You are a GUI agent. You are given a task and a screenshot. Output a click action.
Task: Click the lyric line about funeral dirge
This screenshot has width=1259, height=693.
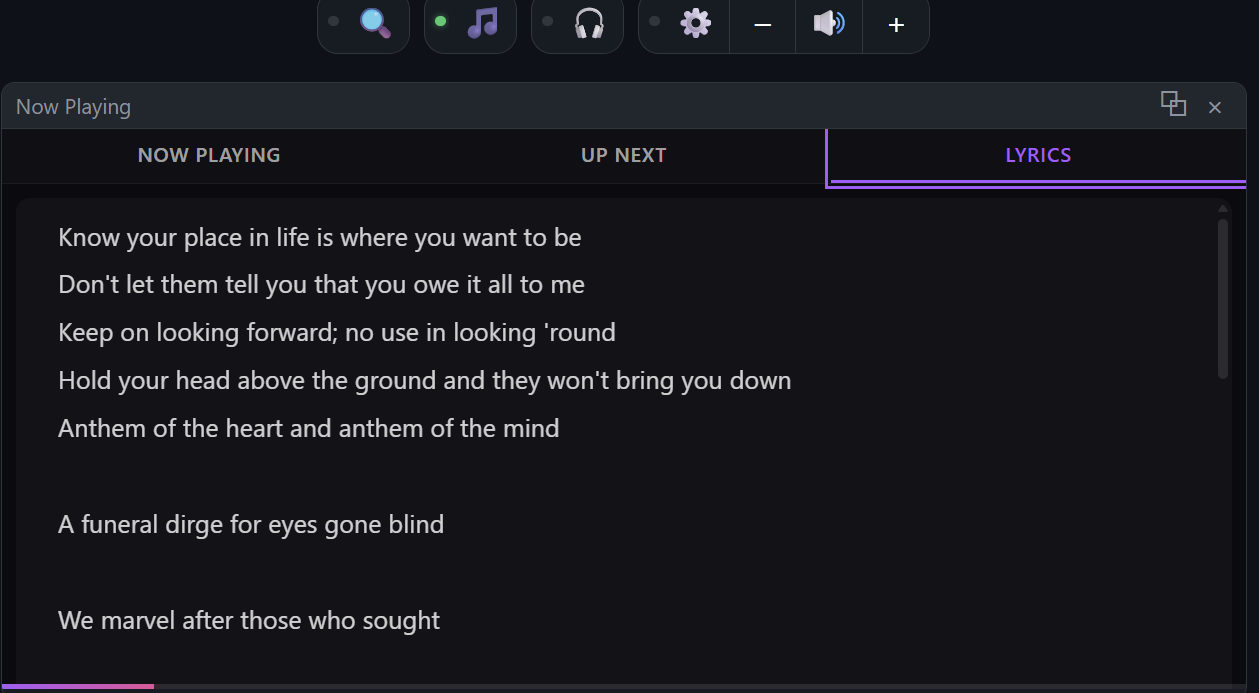click(x=251, y=524)
